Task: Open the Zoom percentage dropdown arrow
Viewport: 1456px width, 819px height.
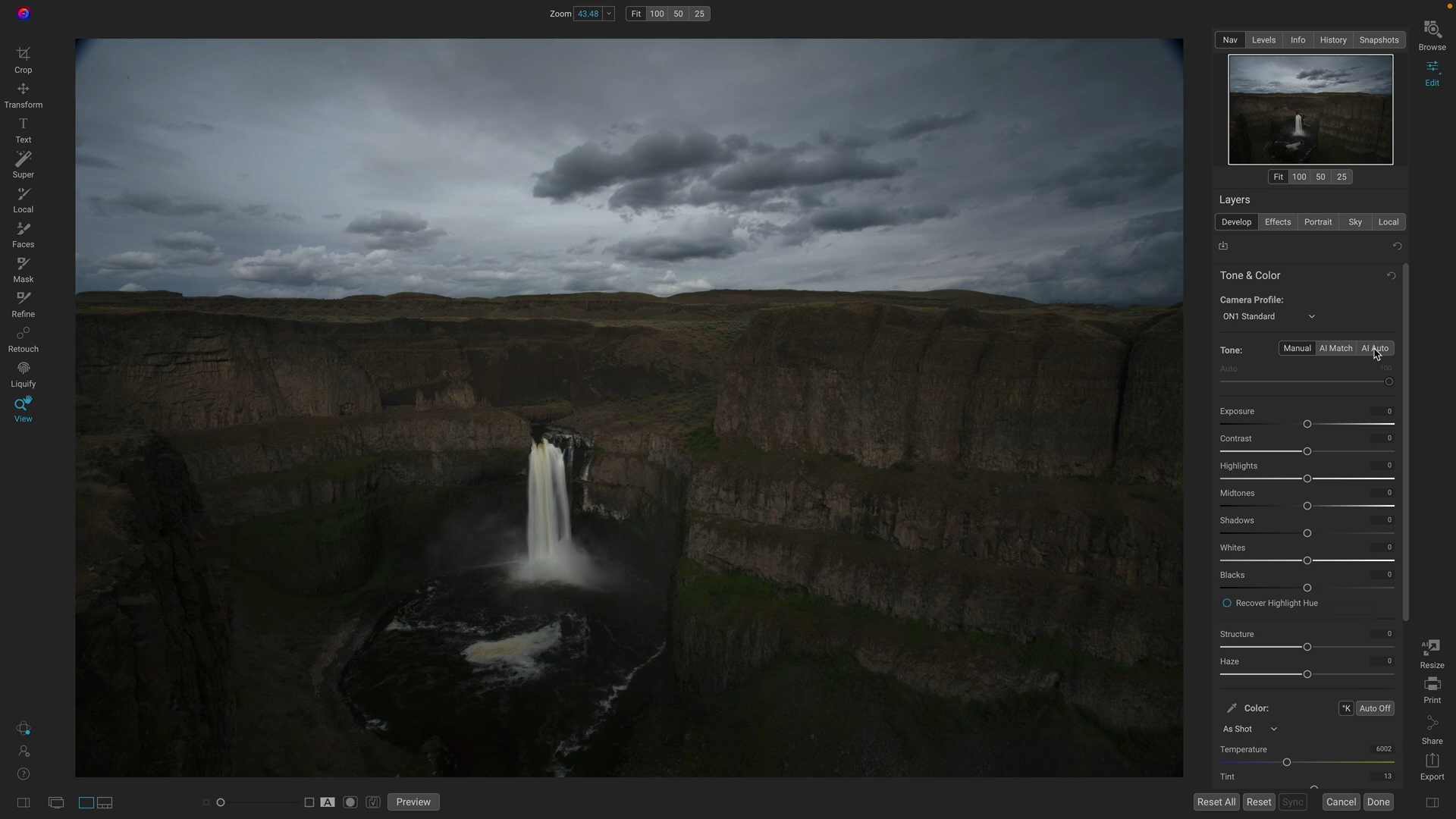Action: [608, 14]
